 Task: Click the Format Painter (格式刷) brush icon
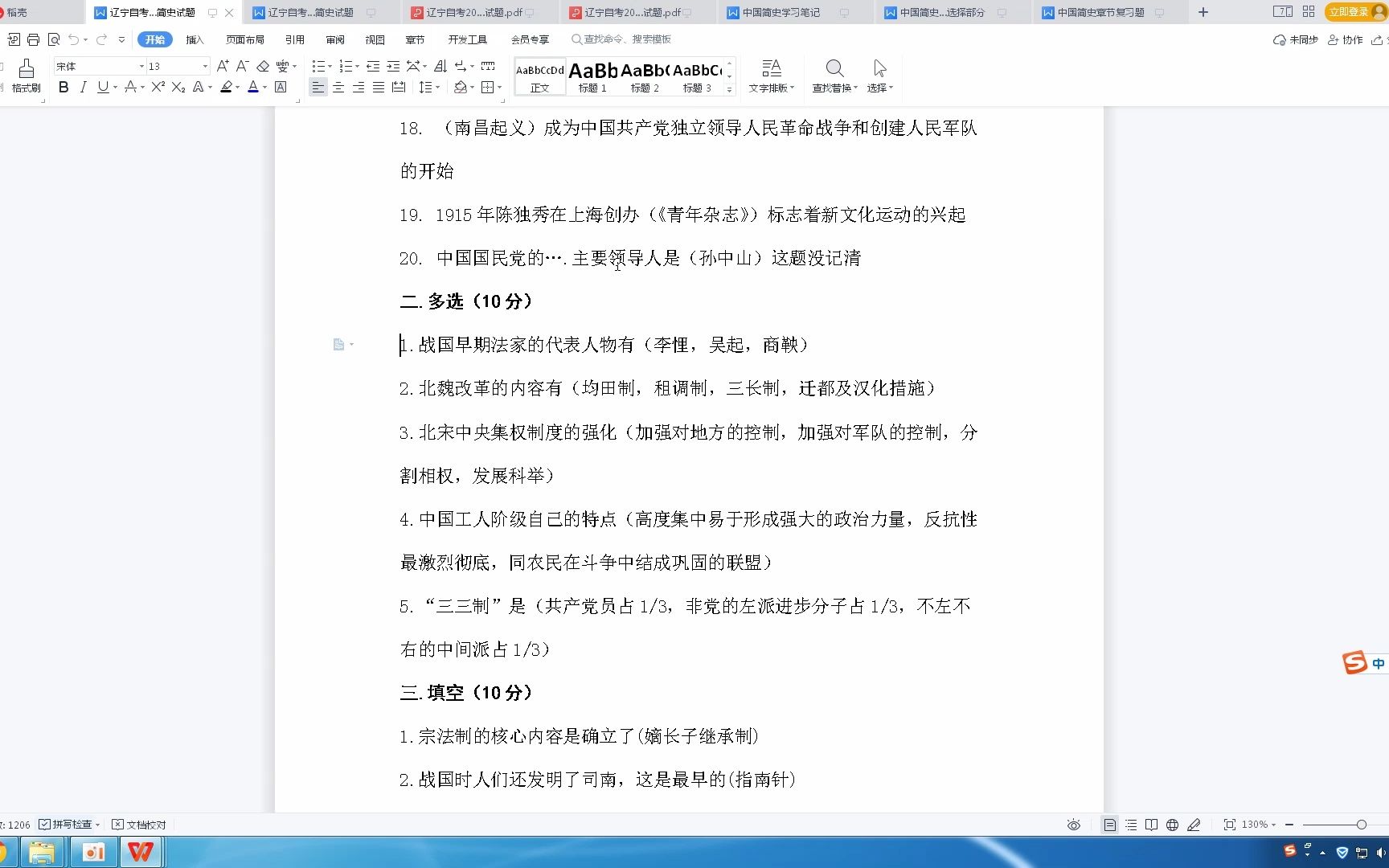(x=26, y=69)
